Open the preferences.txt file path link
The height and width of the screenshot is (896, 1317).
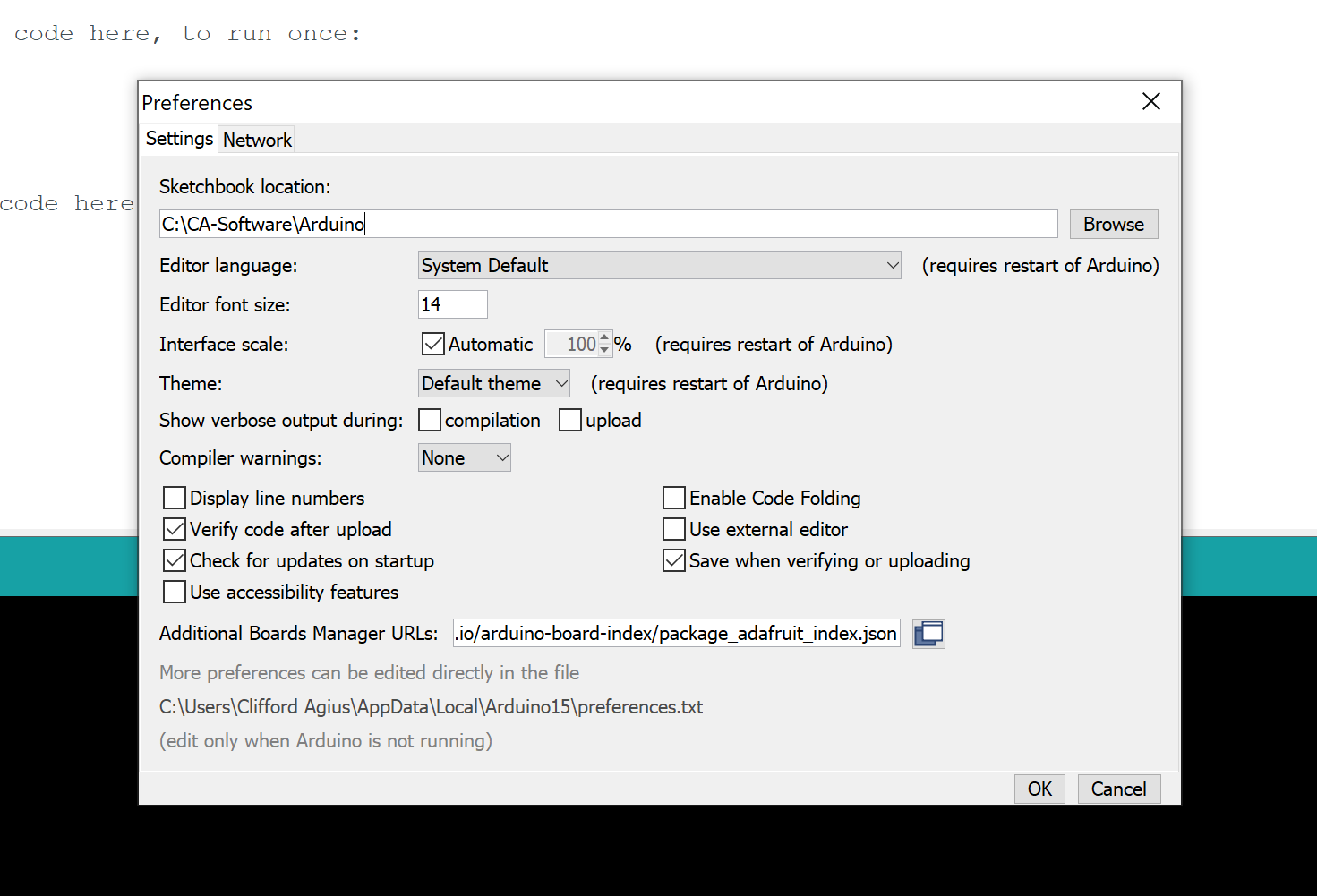(x=431, y=706)
